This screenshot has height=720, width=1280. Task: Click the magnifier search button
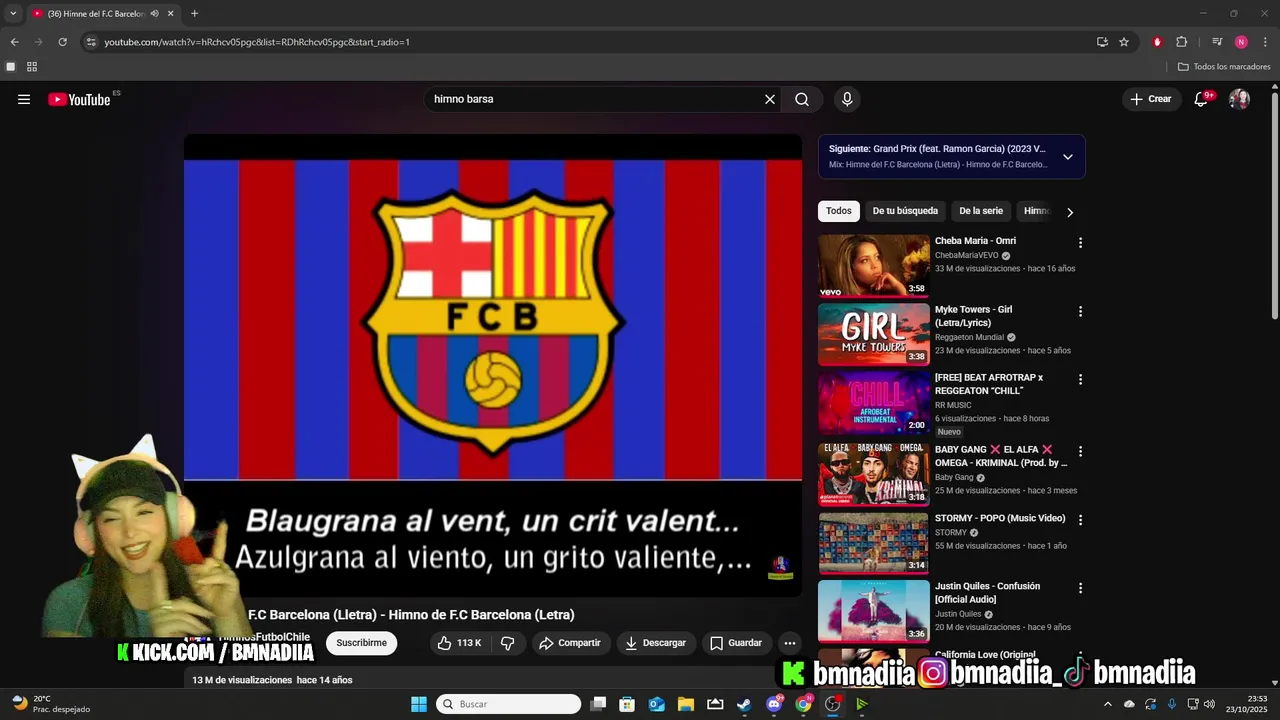point(802,99)
